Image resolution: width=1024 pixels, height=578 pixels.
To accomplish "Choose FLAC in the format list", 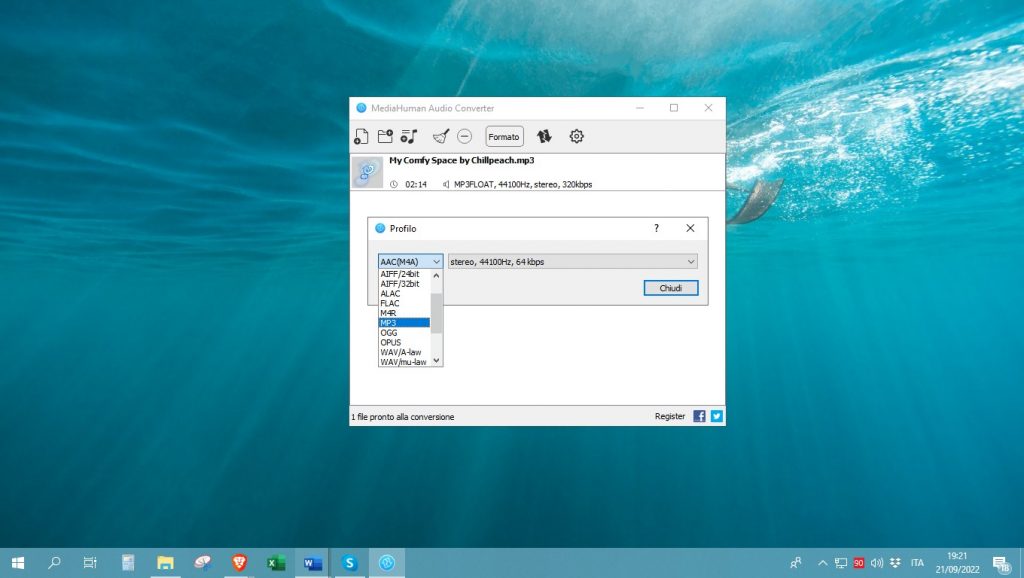I will 404,303.
